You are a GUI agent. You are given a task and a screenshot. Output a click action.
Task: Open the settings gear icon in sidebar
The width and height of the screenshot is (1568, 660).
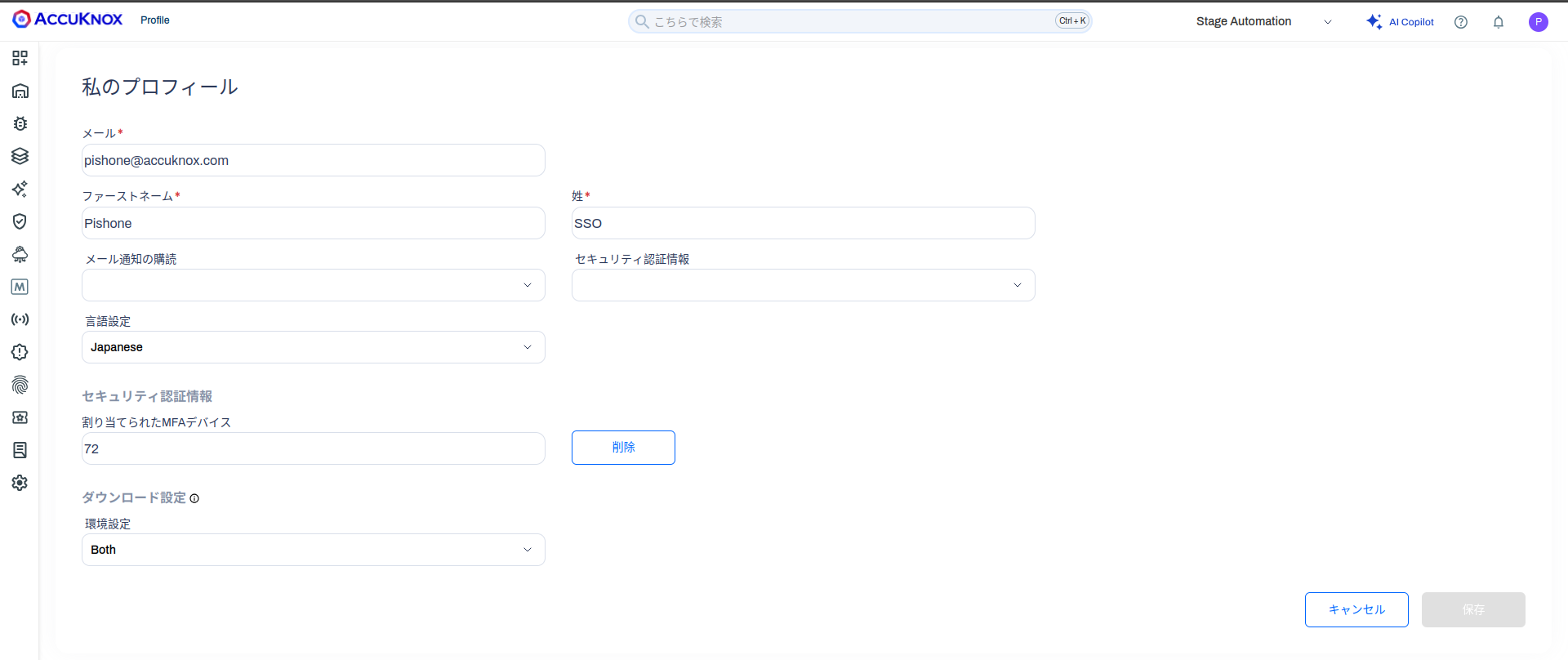[x=20, y=483]
